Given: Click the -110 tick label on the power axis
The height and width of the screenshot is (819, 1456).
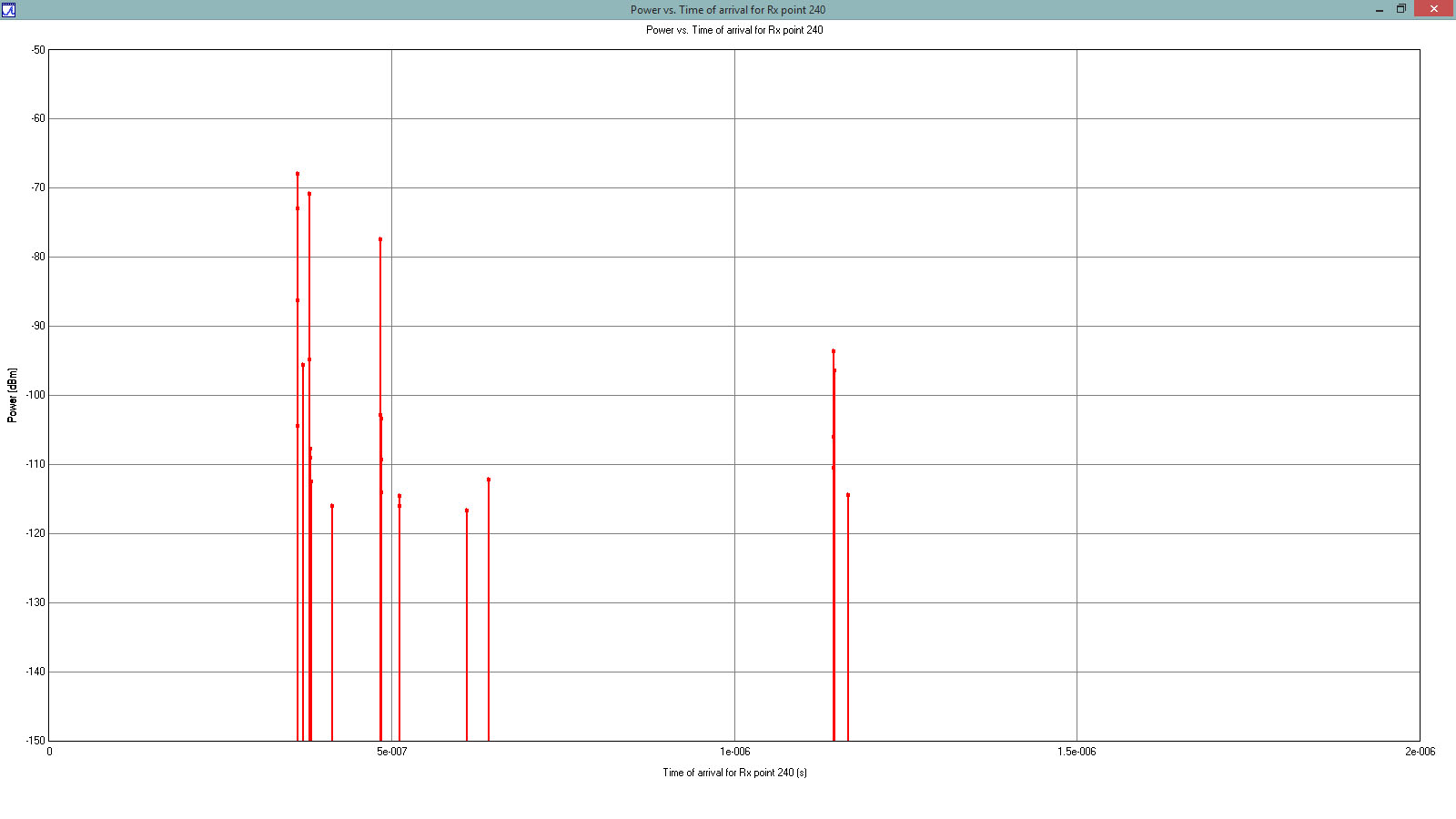Looking at the screenshot, I should point(35,464).
